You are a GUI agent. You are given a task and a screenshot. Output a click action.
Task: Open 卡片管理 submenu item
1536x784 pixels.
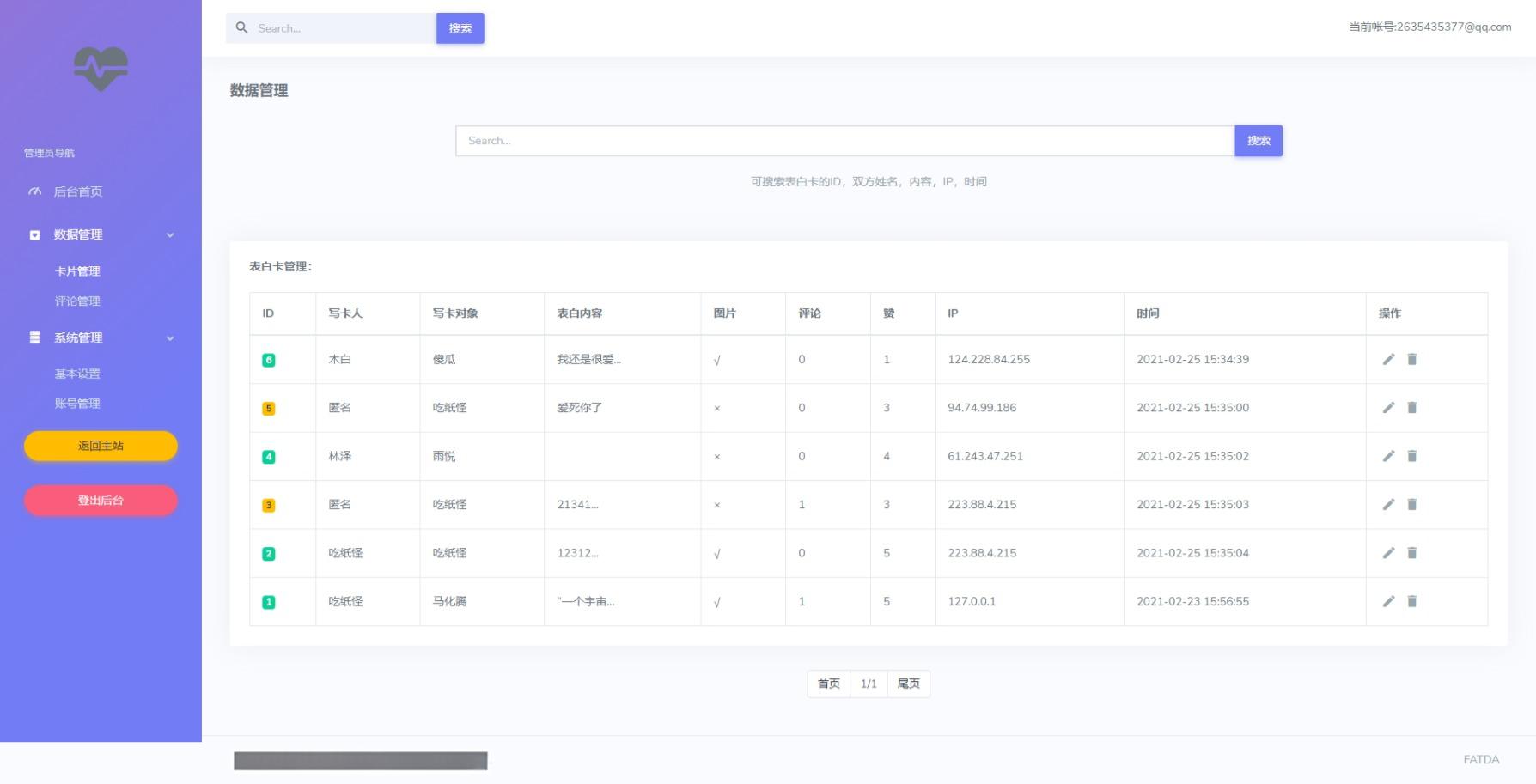77,271
